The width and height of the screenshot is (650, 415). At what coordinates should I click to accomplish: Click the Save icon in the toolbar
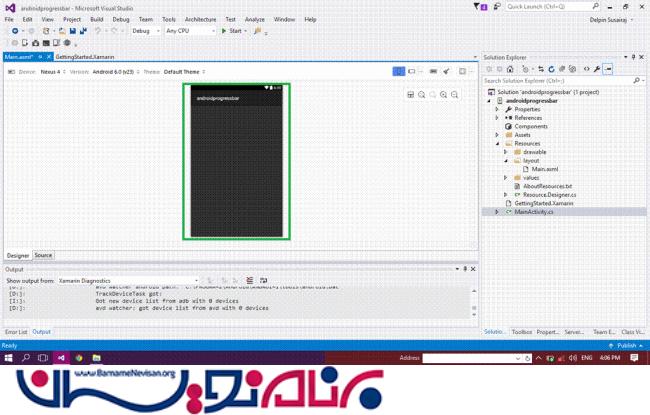coord(73,31)
